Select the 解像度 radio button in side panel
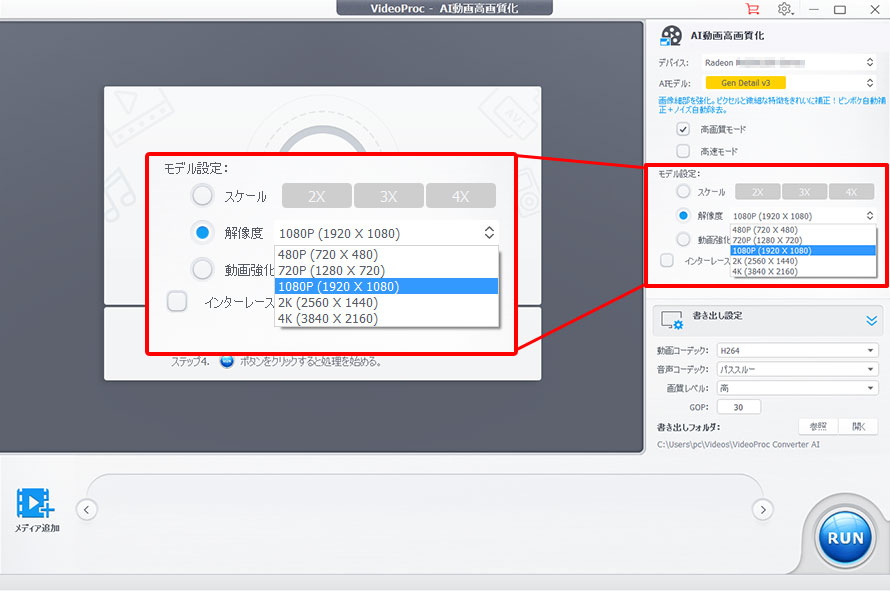Image resolution: width=890 pixels, height=591 pixels. pos(683,216)
